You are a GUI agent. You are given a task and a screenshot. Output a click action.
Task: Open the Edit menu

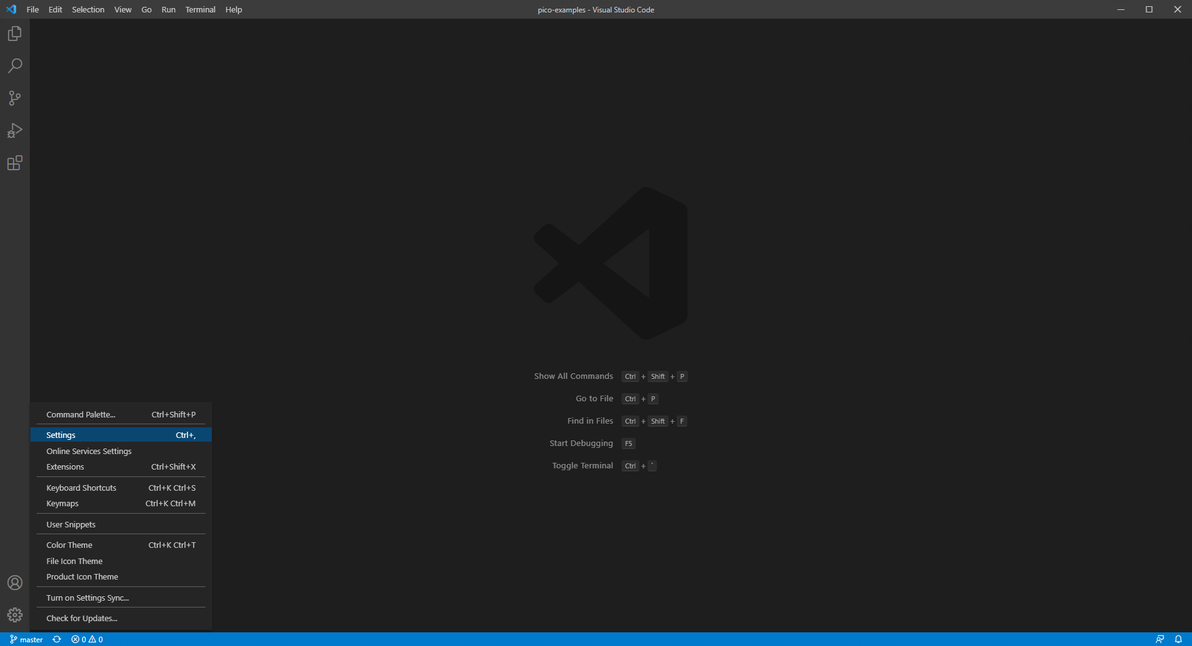pyautogui.click(x=55, y=10)
